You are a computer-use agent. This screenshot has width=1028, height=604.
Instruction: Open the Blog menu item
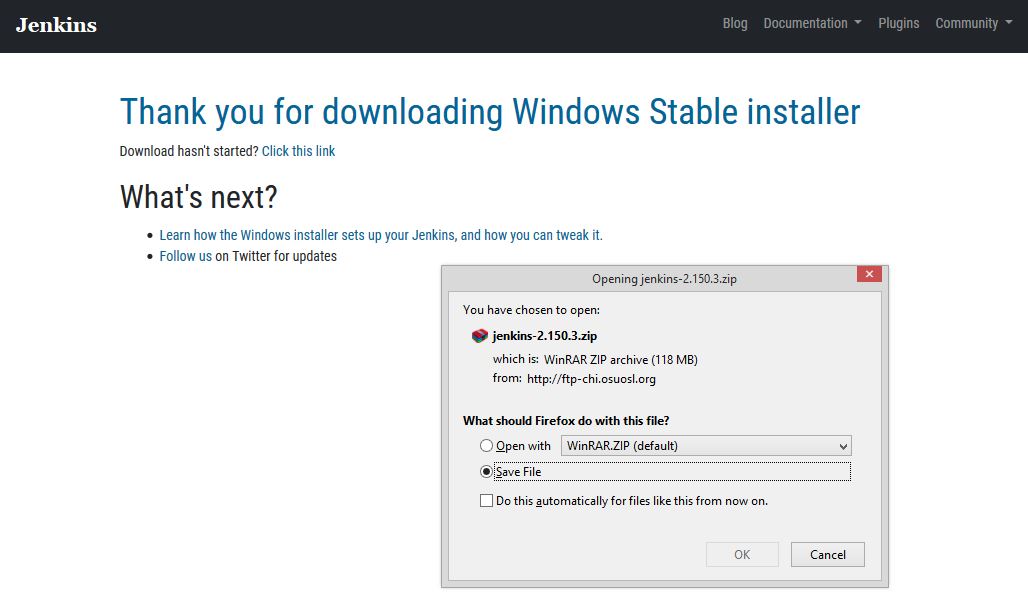point(735,23)
